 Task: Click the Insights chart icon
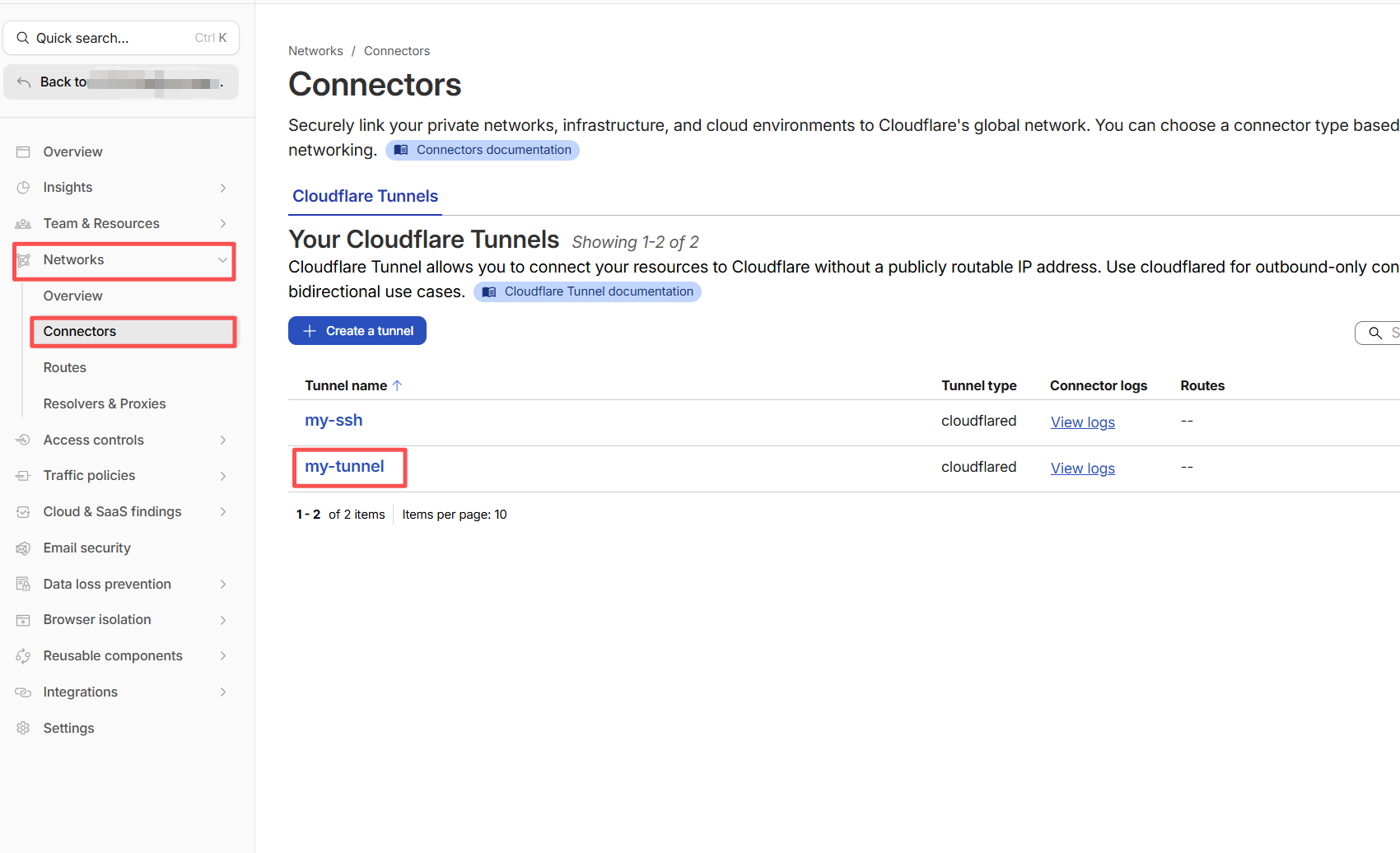(23, 188)
